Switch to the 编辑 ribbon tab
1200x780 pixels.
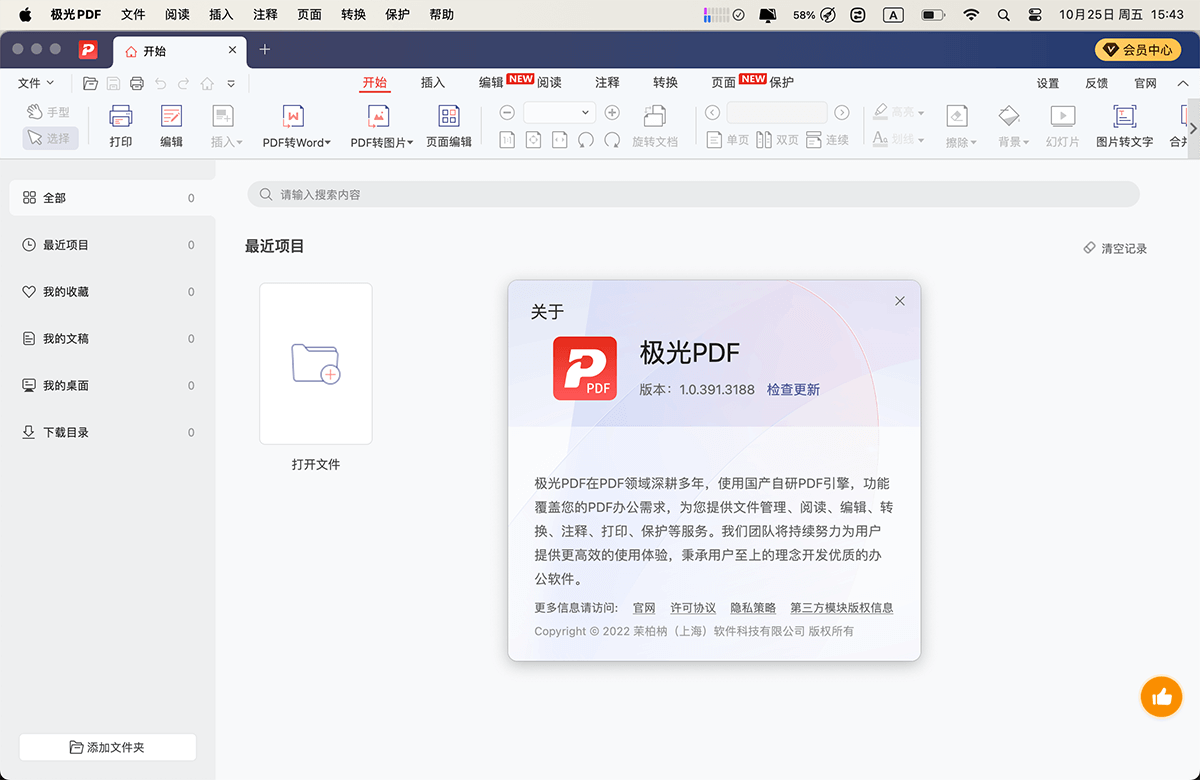coord(491,83)
